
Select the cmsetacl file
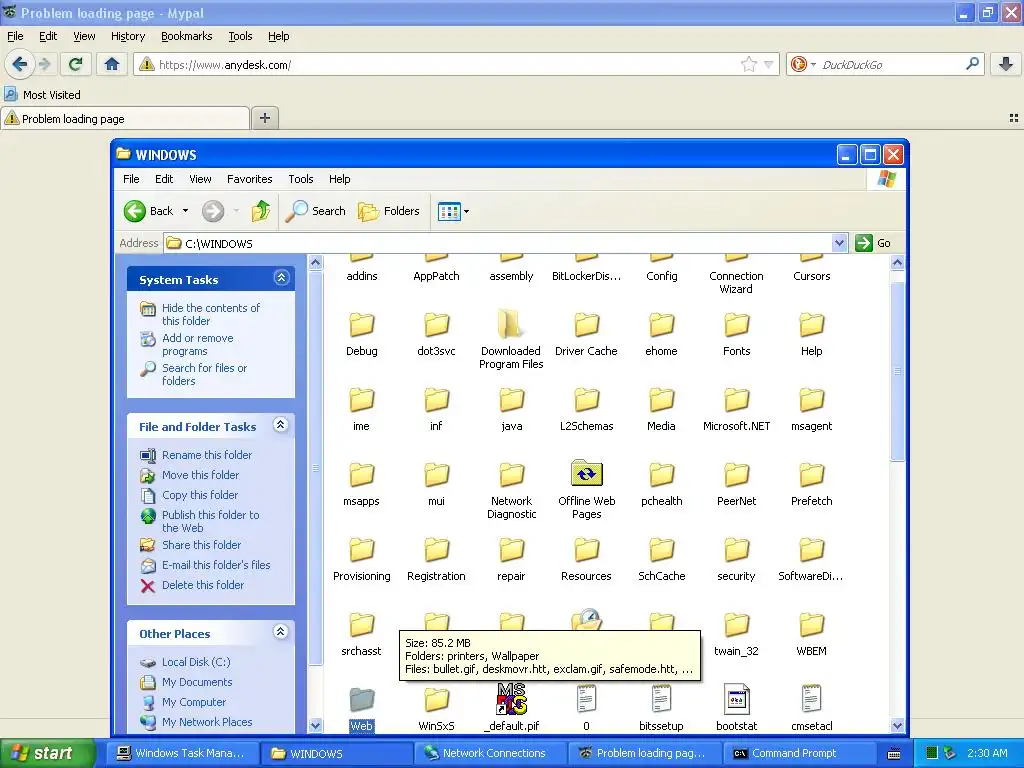point(811,707)
